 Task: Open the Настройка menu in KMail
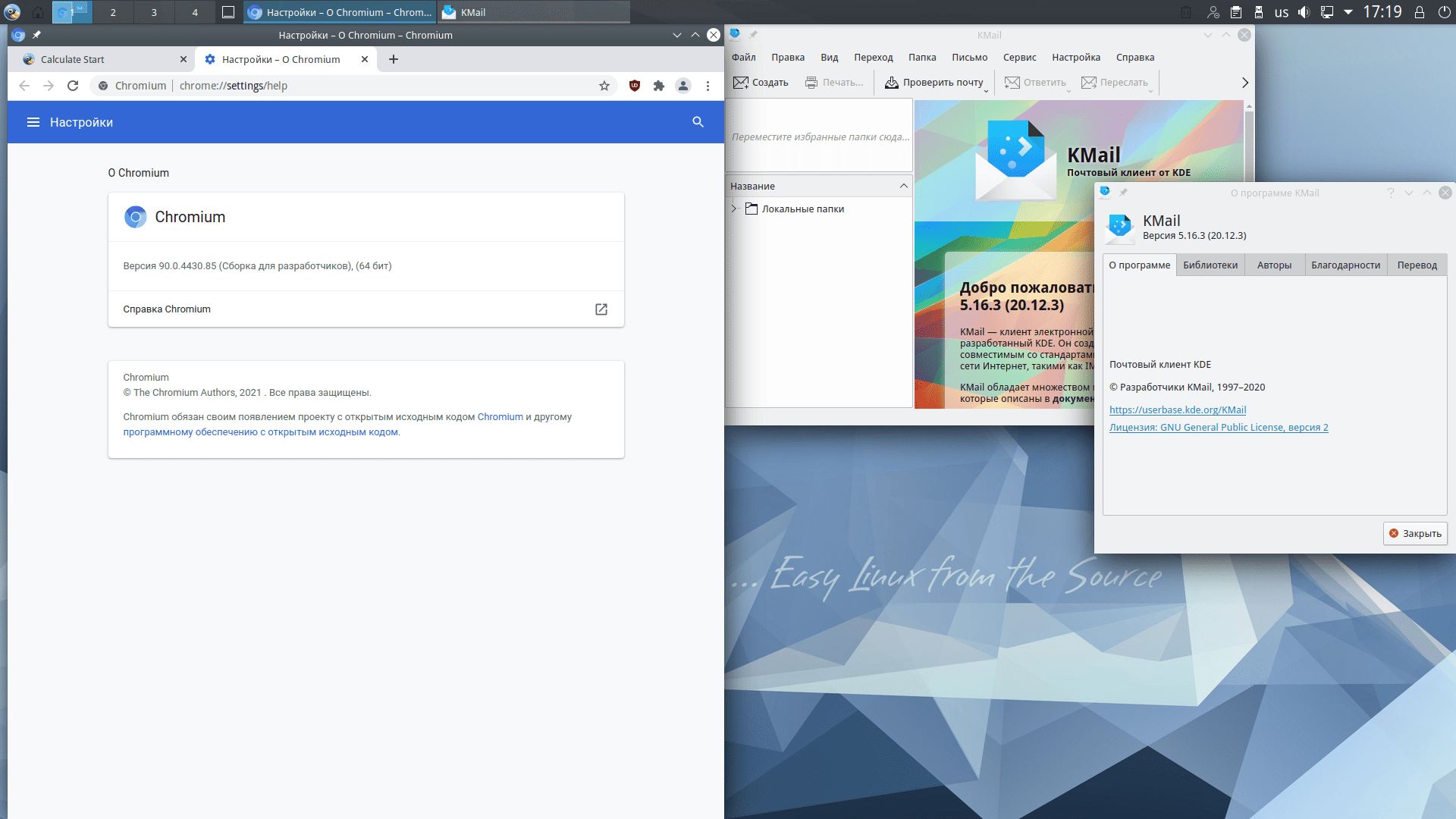coord(1076,58)
